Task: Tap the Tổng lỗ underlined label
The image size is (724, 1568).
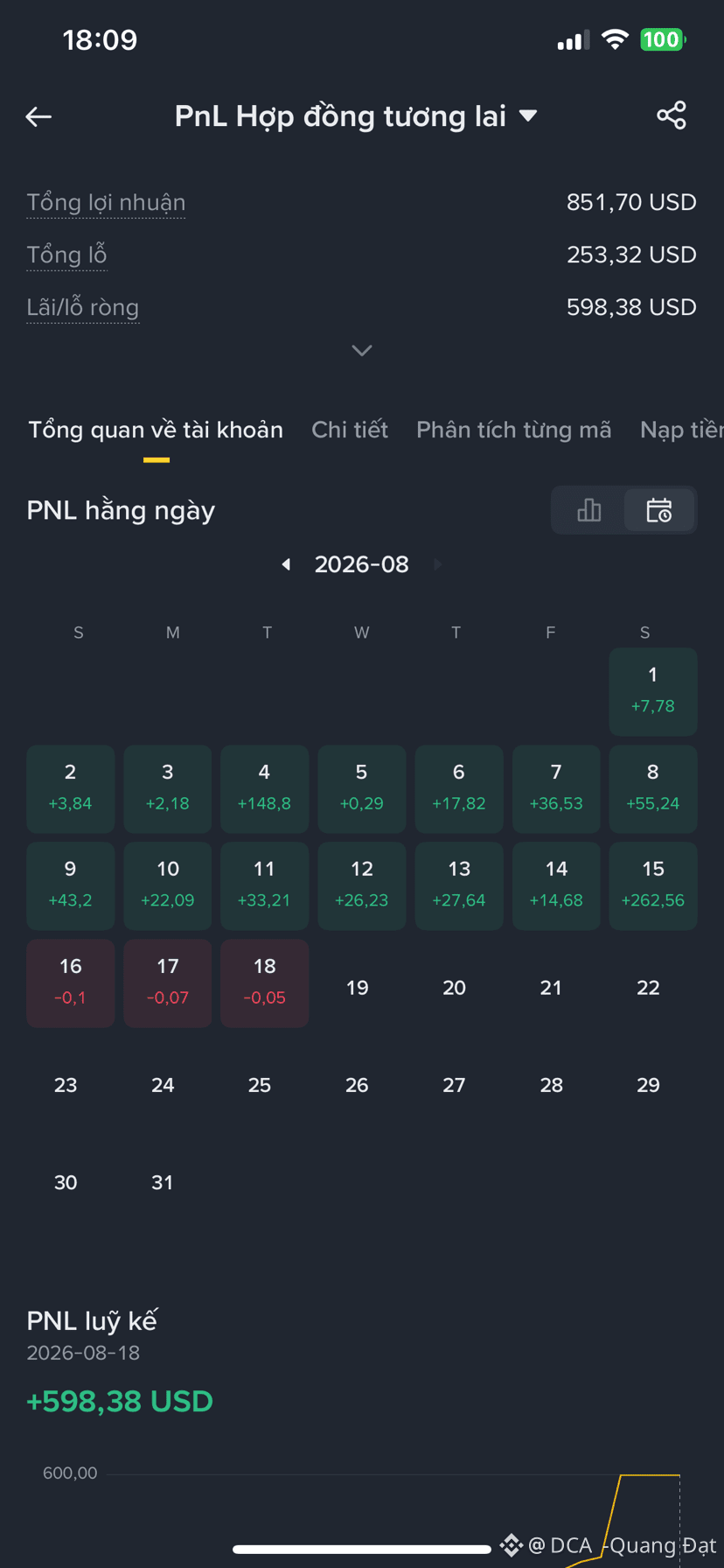Action: pyautogui.click(x=66, y=255)
